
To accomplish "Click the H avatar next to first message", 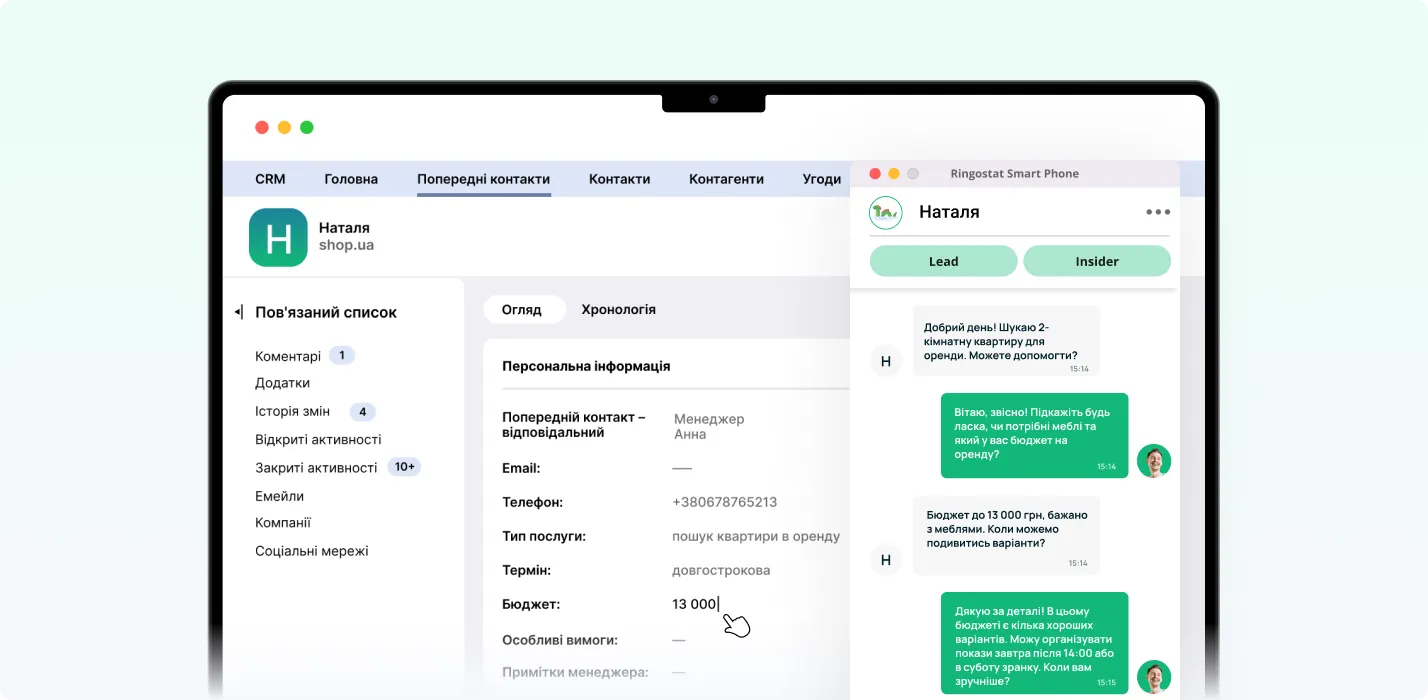I will (885, 360).
